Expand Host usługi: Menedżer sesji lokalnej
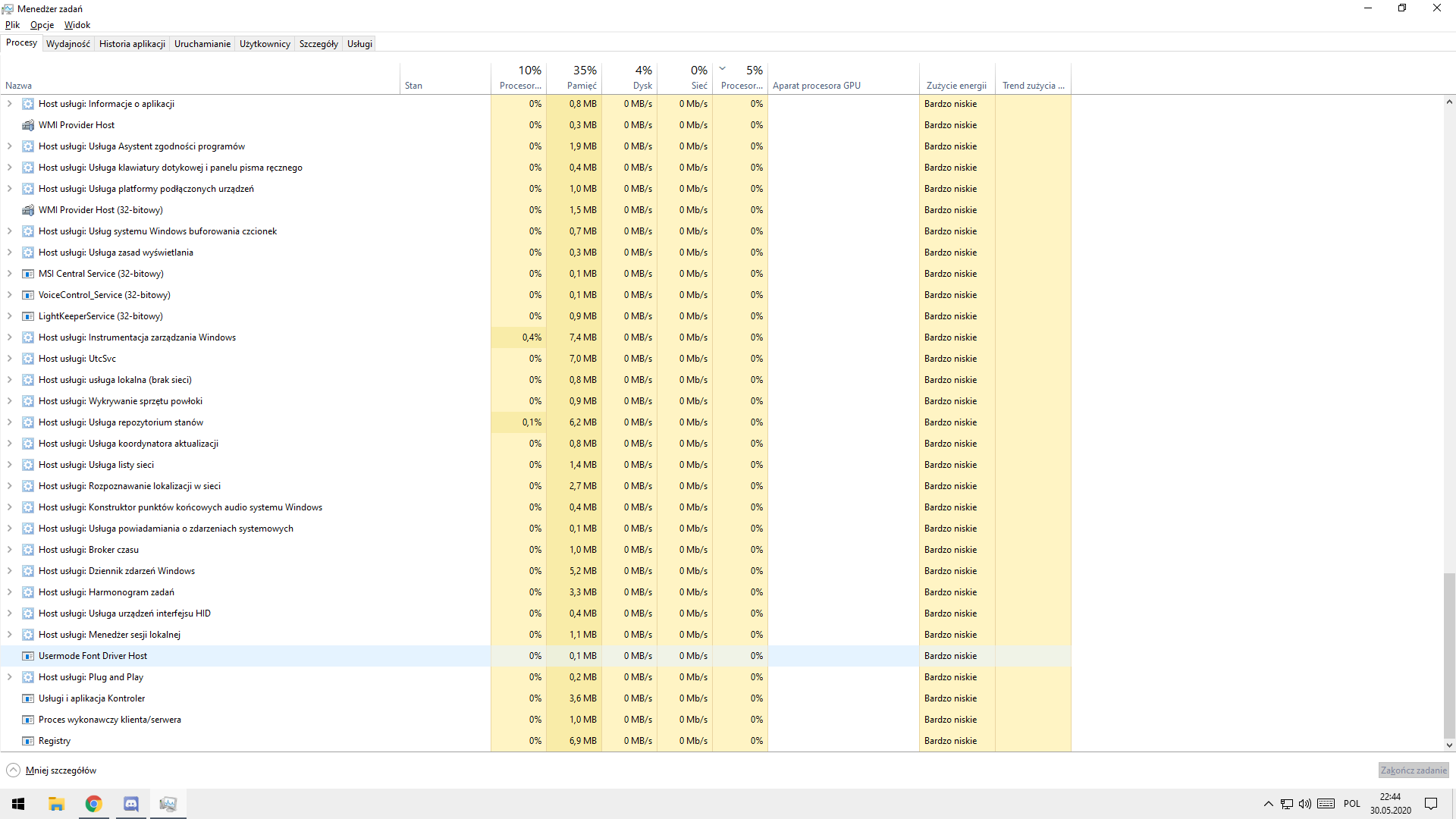Screen dimensions: 1456x819 10,635
